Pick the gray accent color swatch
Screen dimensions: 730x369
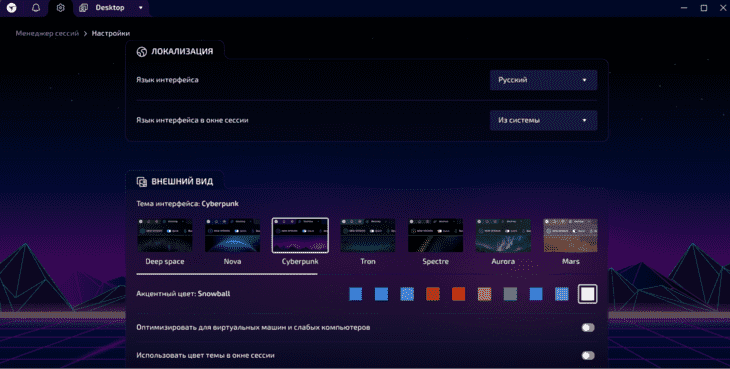[510, 294]
